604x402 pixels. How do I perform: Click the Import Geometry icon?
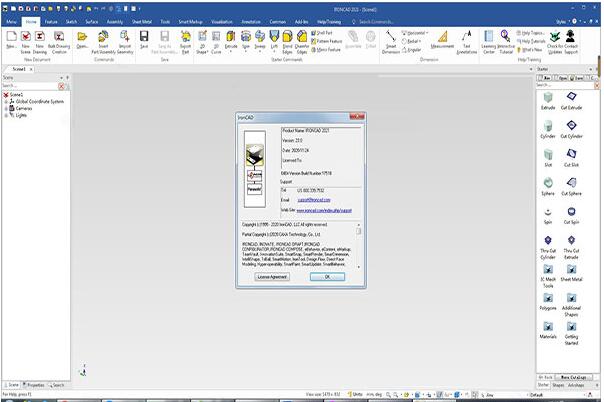(125, 37)
